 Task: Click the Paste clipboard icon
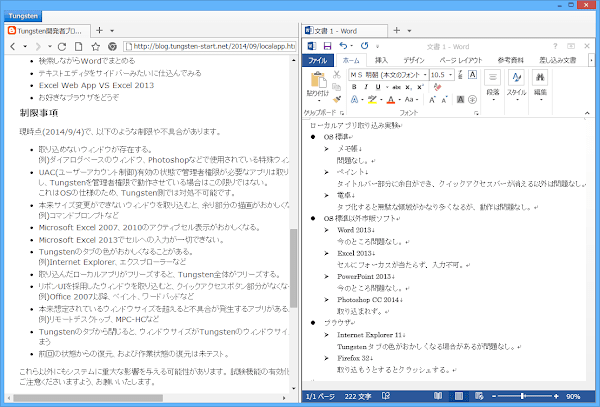tap(318, 80)
